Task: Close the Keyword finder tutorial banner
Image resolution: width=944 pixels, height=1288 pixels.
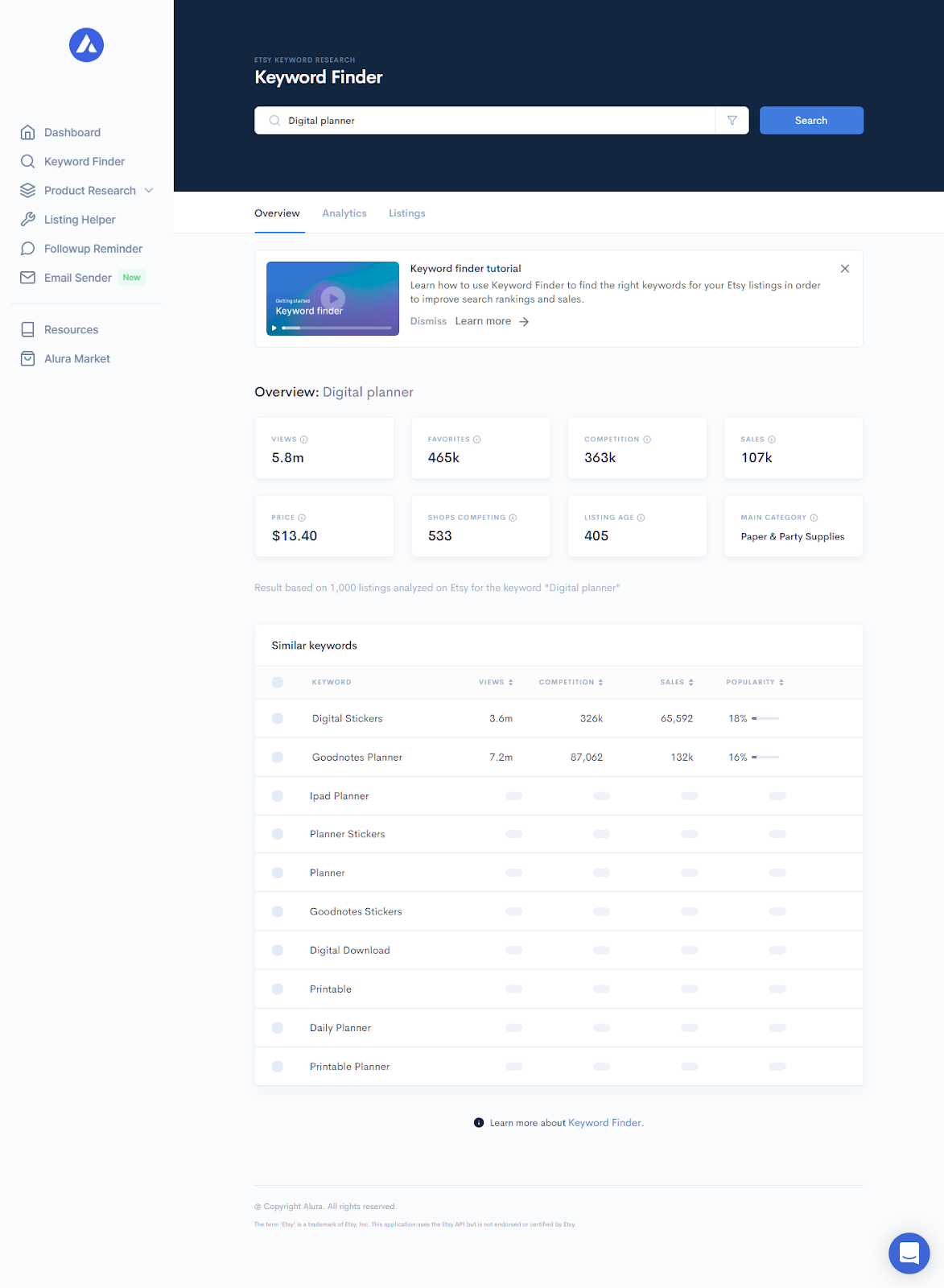Action: (x=845, y=269)
